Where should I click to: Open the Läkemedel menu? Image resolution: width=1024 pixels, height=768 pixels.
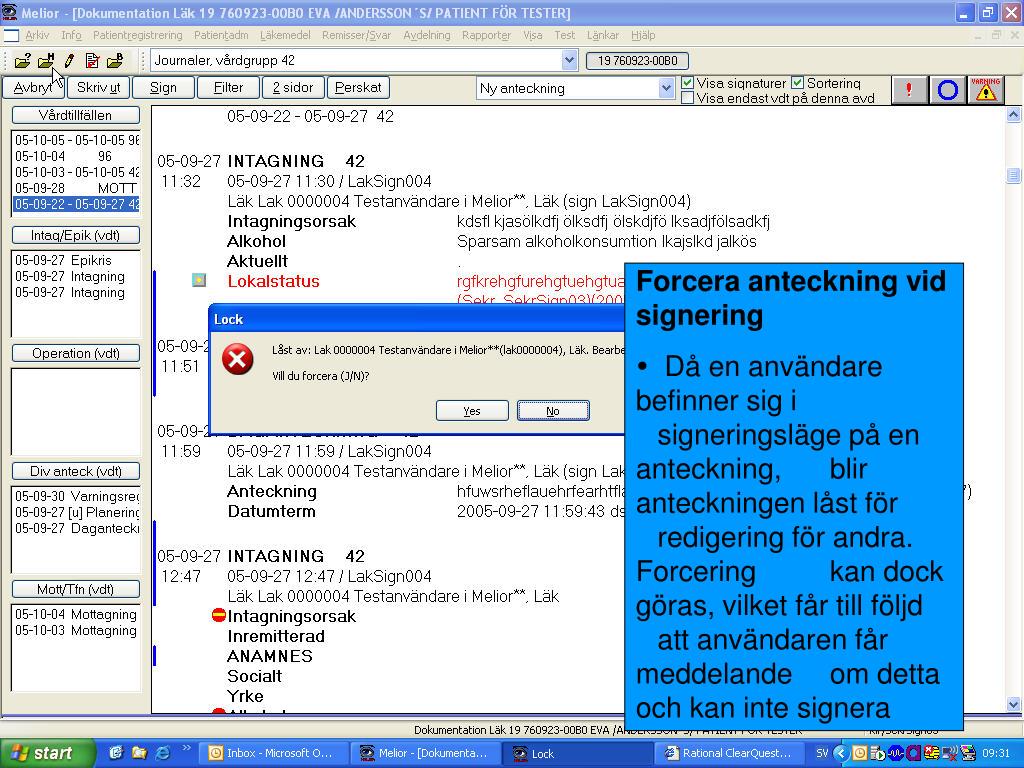[285, 35]
